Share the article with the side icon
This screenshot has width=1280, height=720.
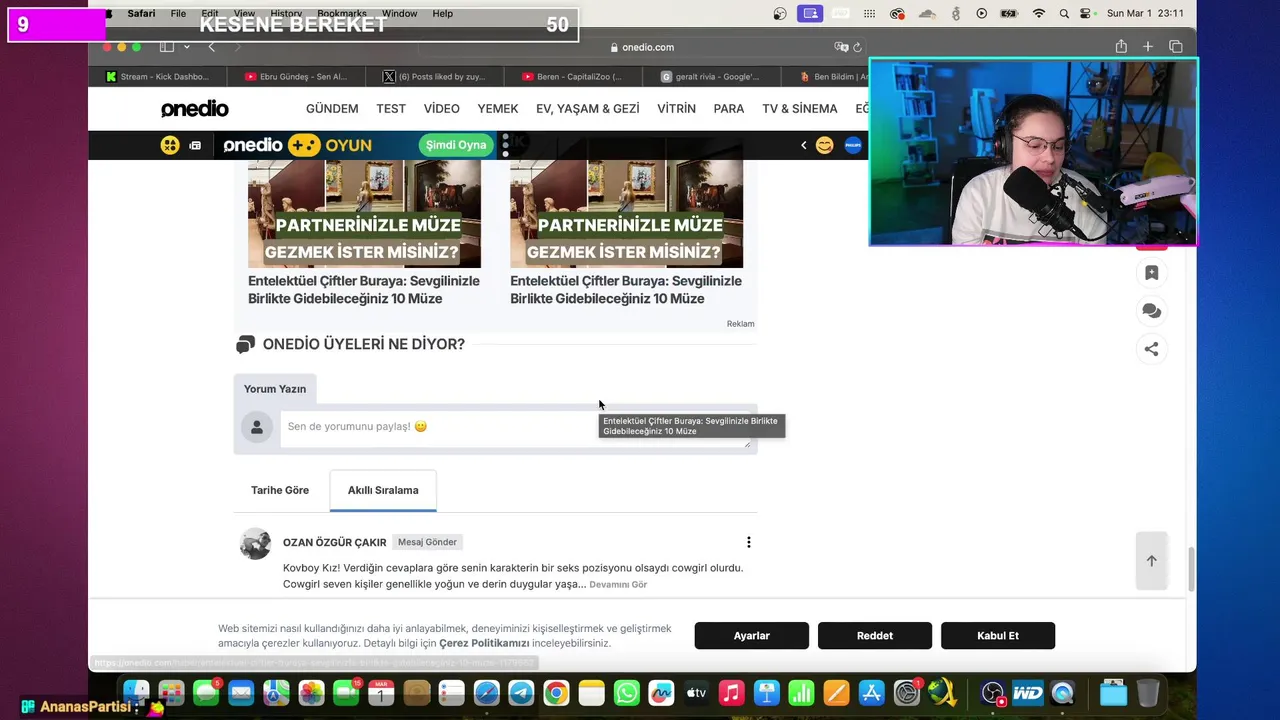point(1151,349)
